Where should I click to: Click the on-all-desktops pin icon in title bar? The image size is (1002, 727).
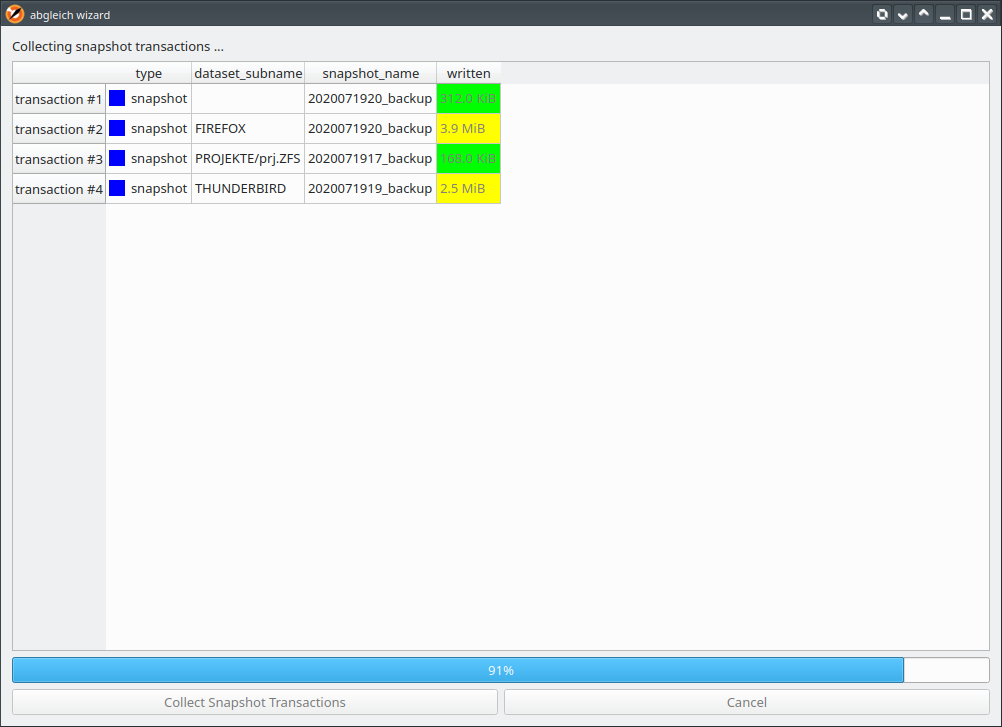[882, 14]
